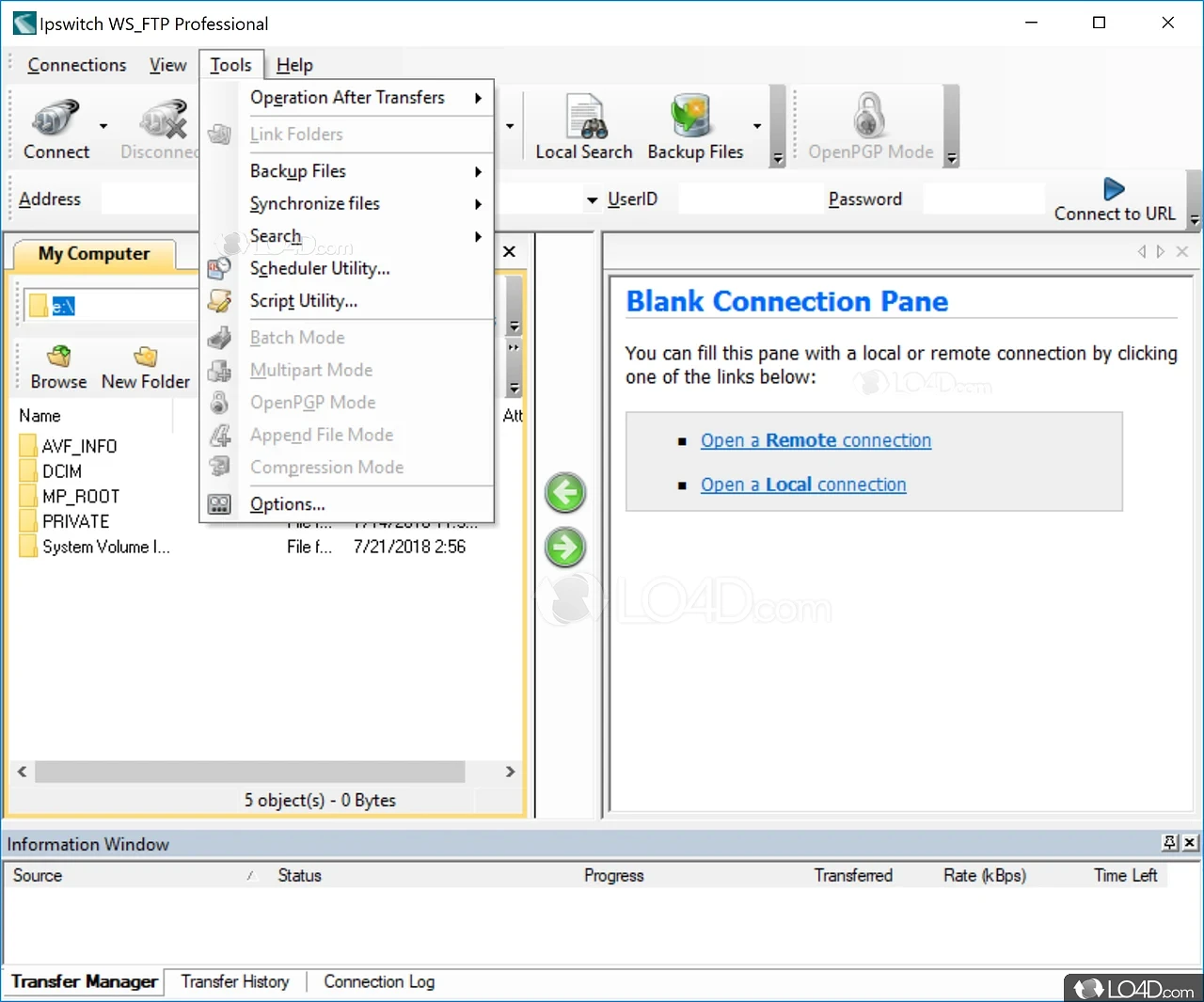
Task: Click the Connect toolbar icon
Action: click(x=55, y=118)
